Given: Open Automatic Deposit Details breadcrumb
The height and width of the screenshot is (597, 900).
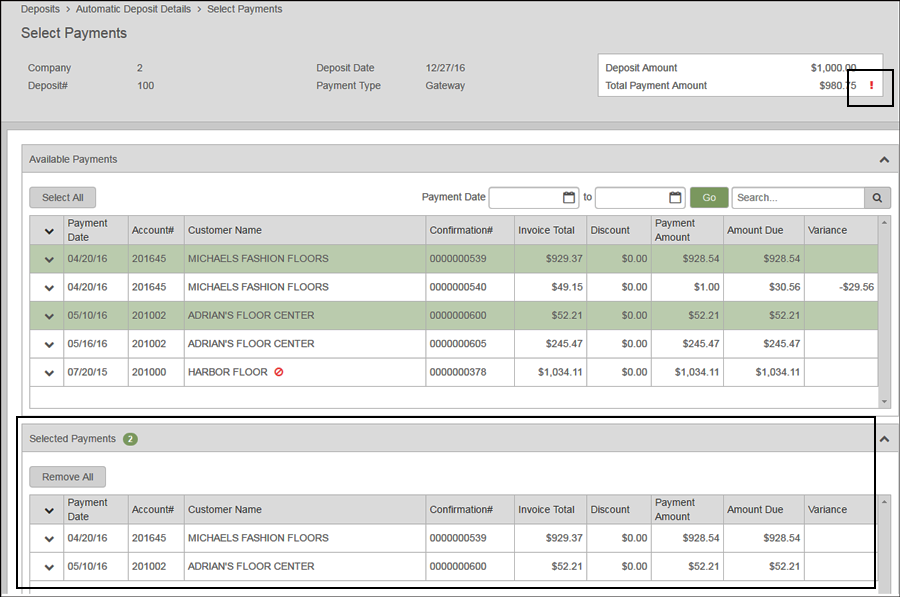Looking at the screenshot, I should click(x=133, y=9).
